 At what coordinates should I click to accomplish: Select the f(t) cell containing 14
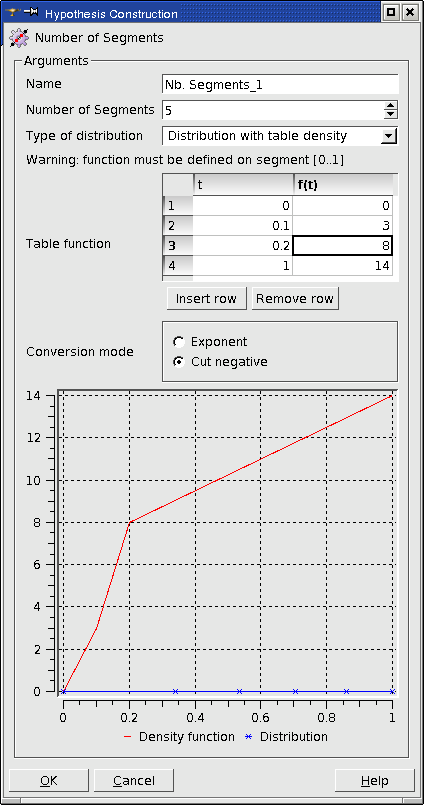click(x=343, y=266)
